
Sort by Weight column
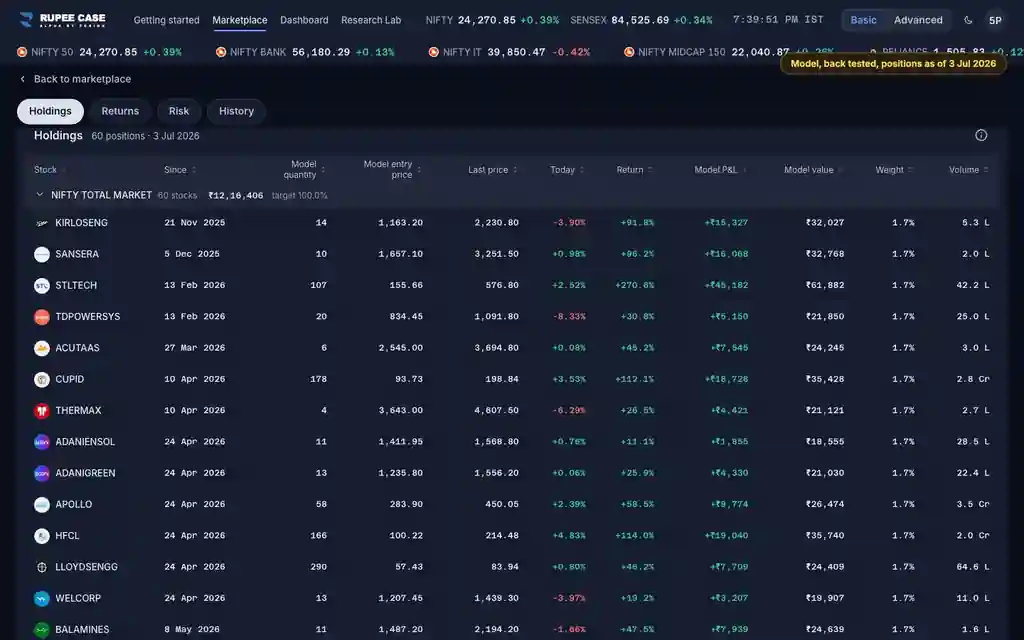point(894,170)
